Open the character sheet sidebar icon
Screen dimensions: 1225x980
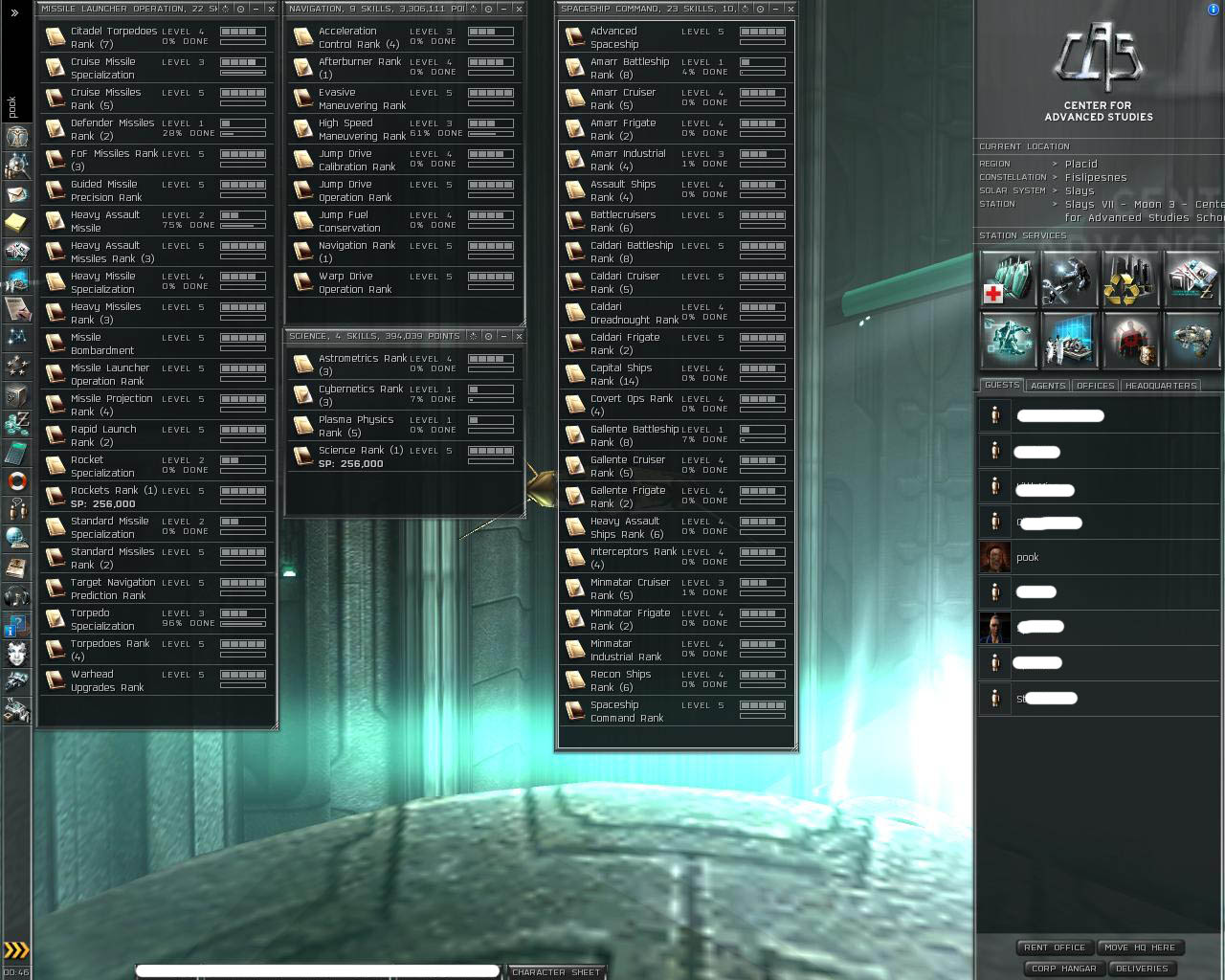pyautogui.click(x=17, y=136)
